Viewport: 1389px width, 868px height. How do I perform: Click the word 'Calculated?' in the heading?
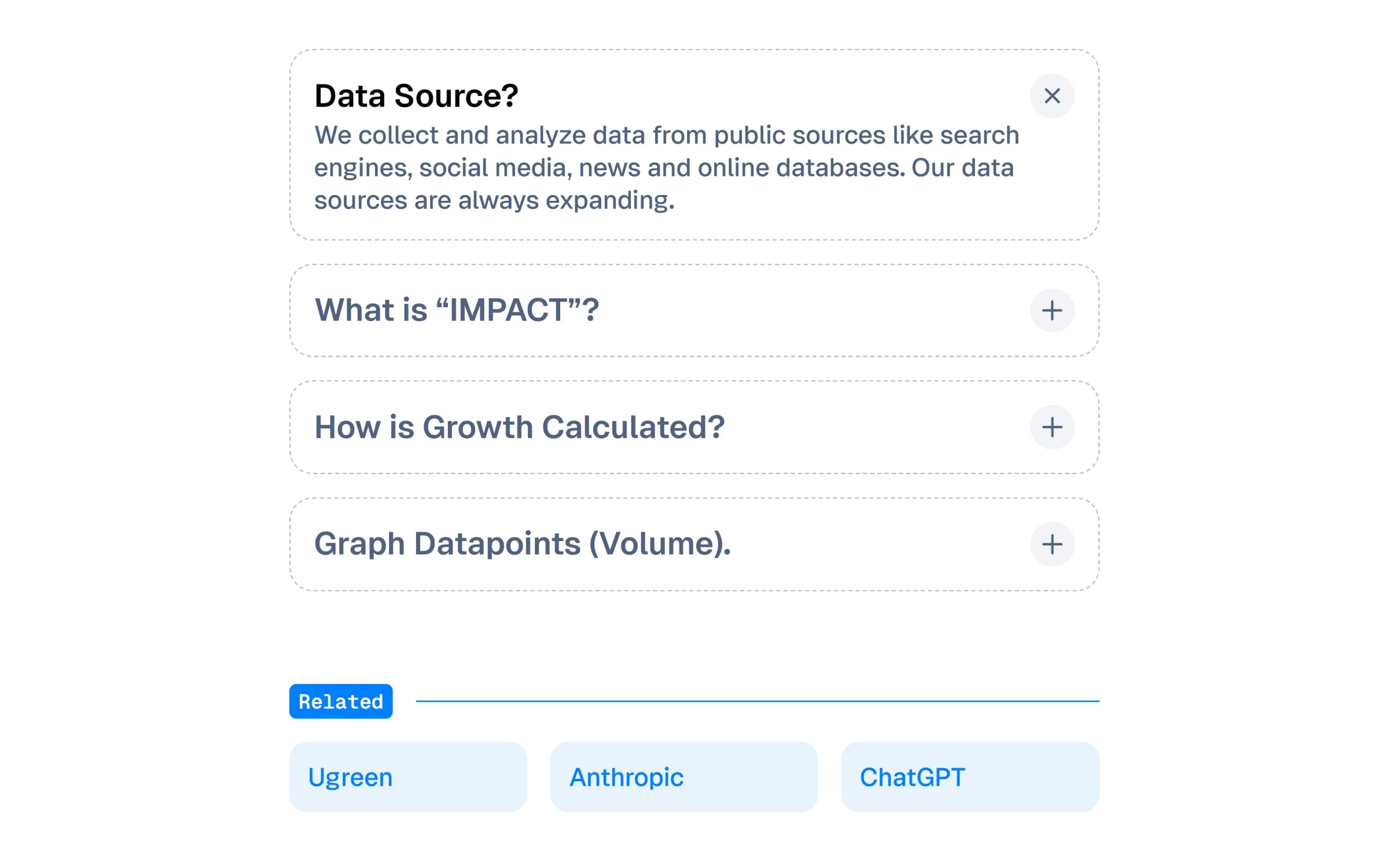click(x=633, y=427)
